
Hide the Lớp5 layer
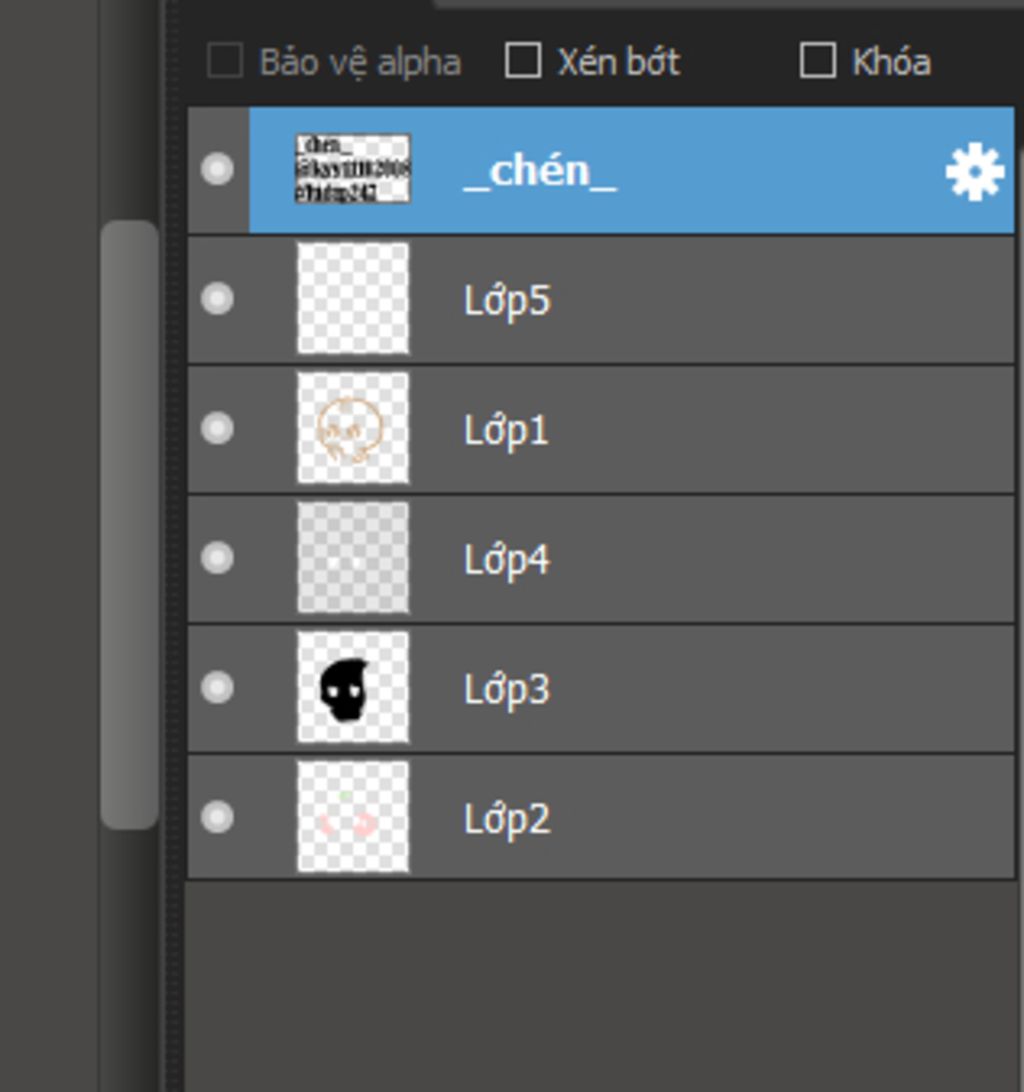(x=217, y=298)
